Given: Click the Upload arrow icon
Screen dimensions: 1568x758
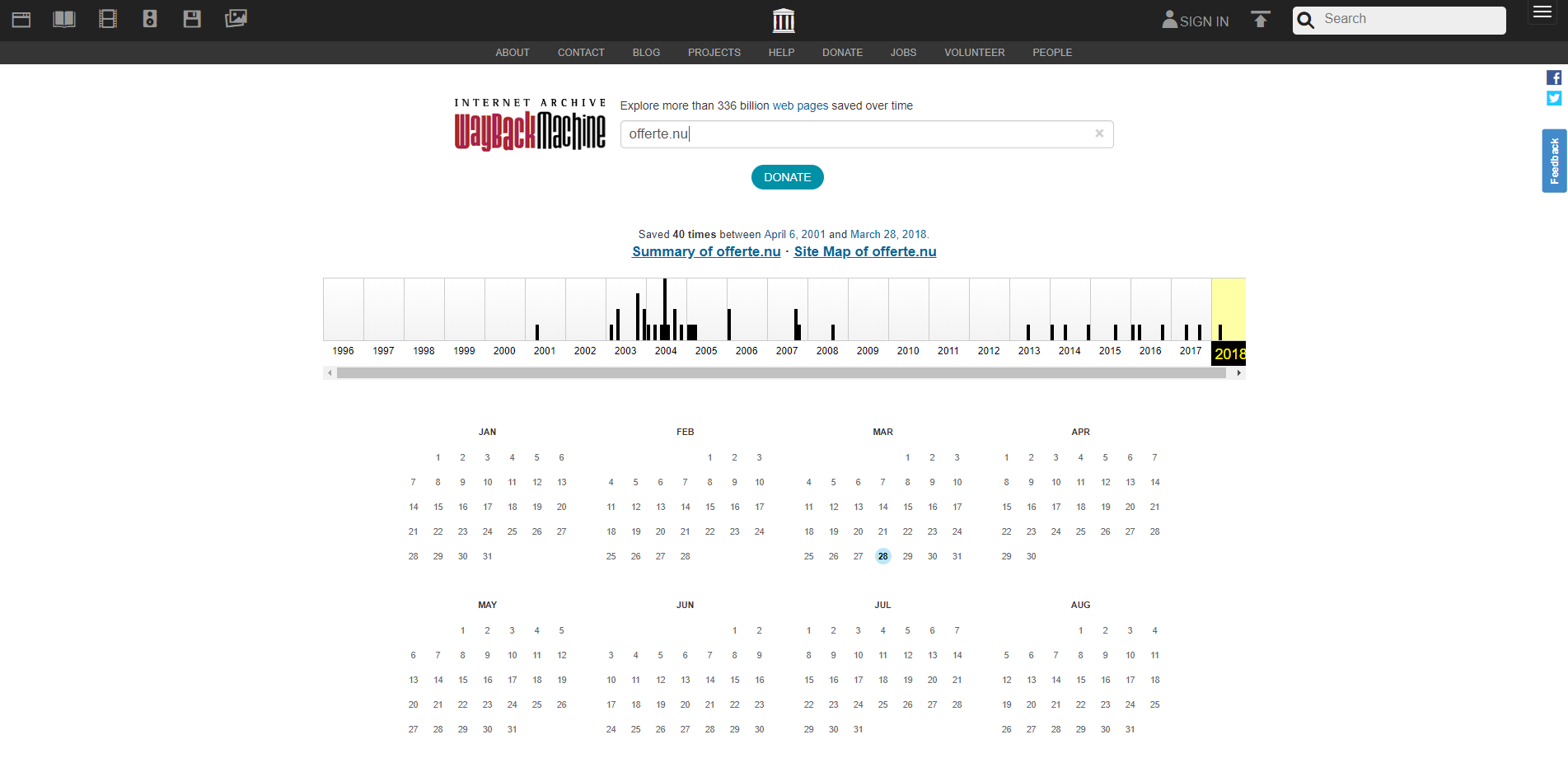Looking at the screenshot, I should point(1261,19).
